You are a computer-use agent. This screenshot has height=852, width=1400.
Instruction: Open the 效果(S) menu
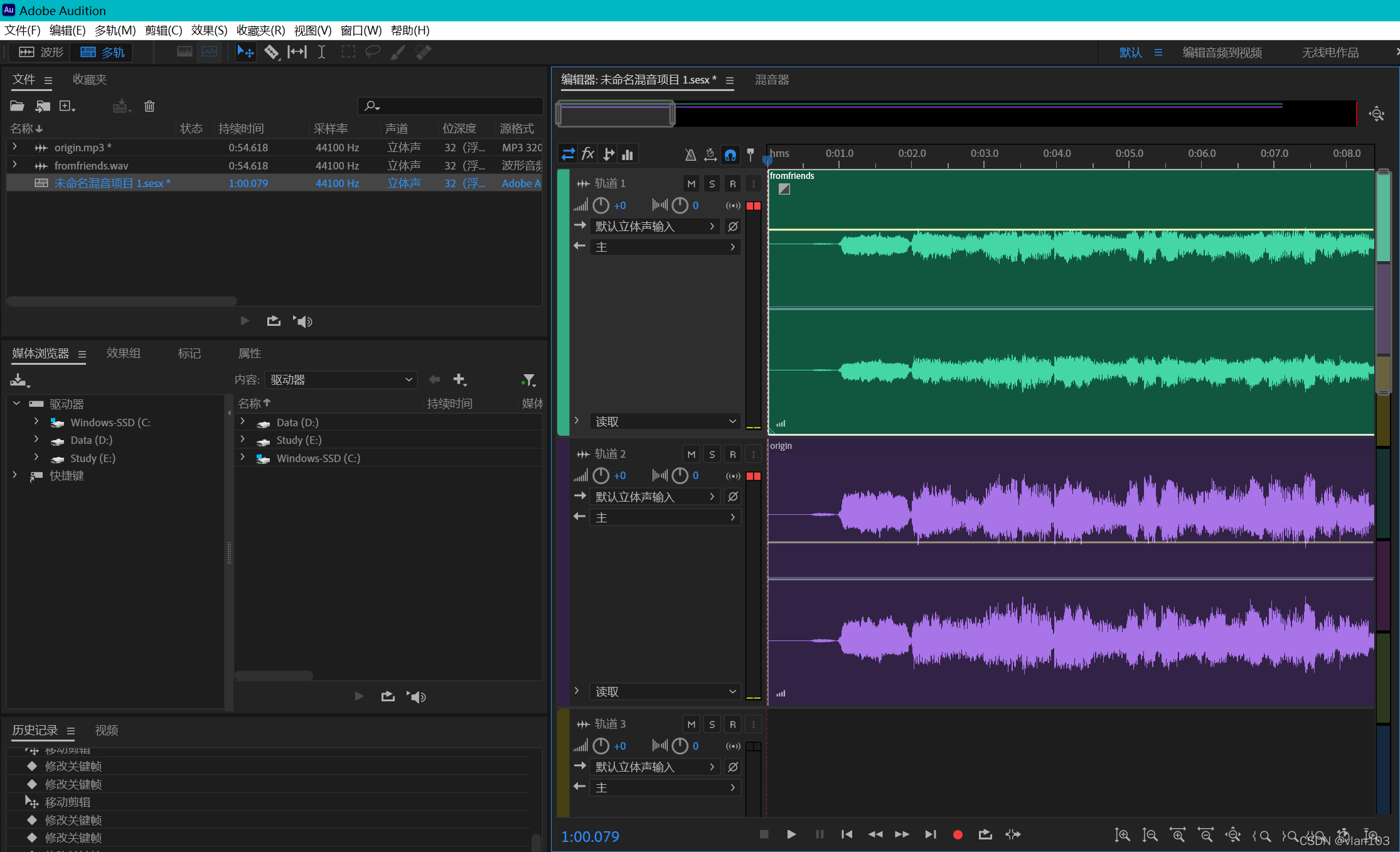209,30
